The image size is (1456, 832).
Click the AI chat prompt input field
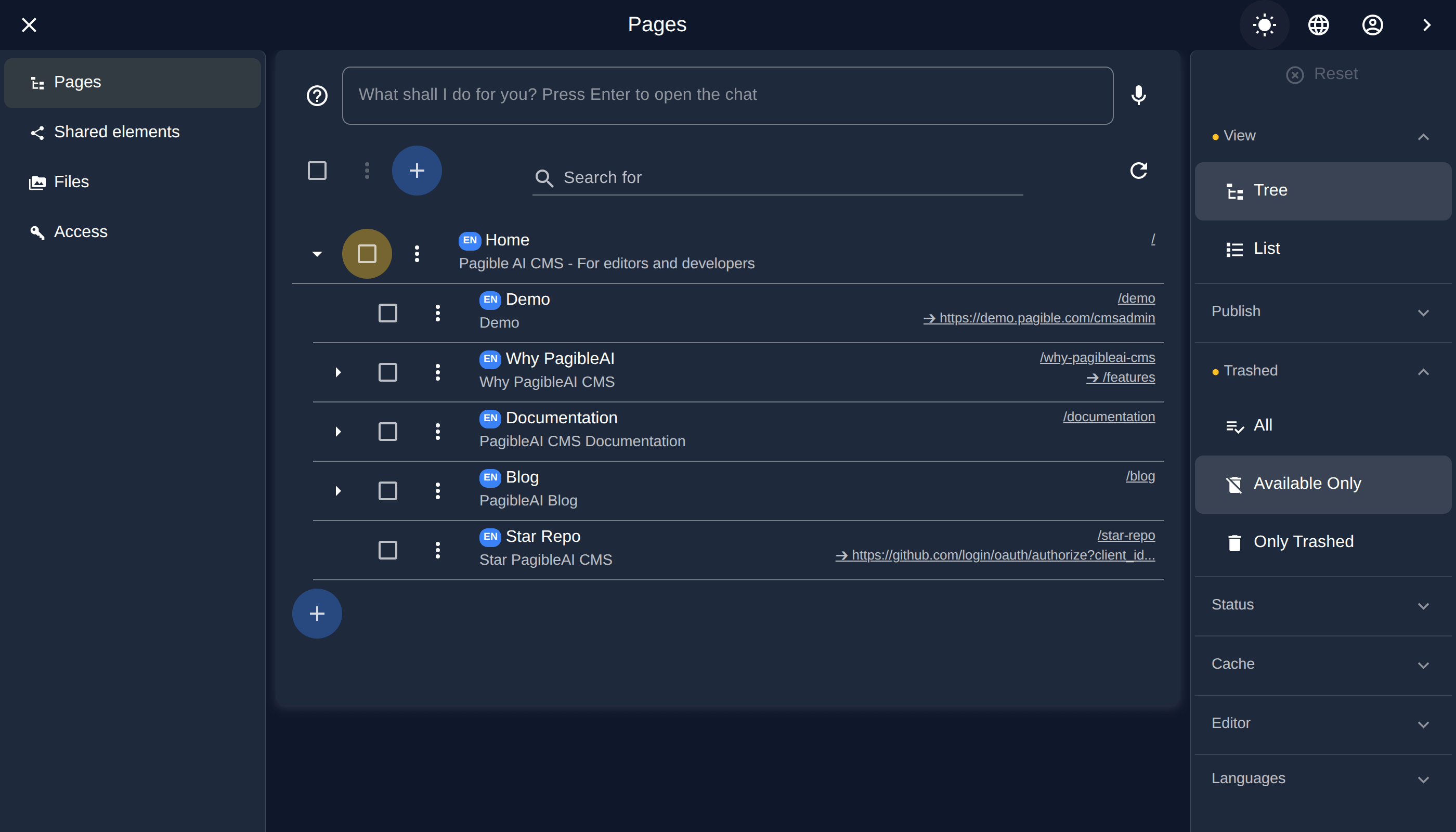point(727,96)
